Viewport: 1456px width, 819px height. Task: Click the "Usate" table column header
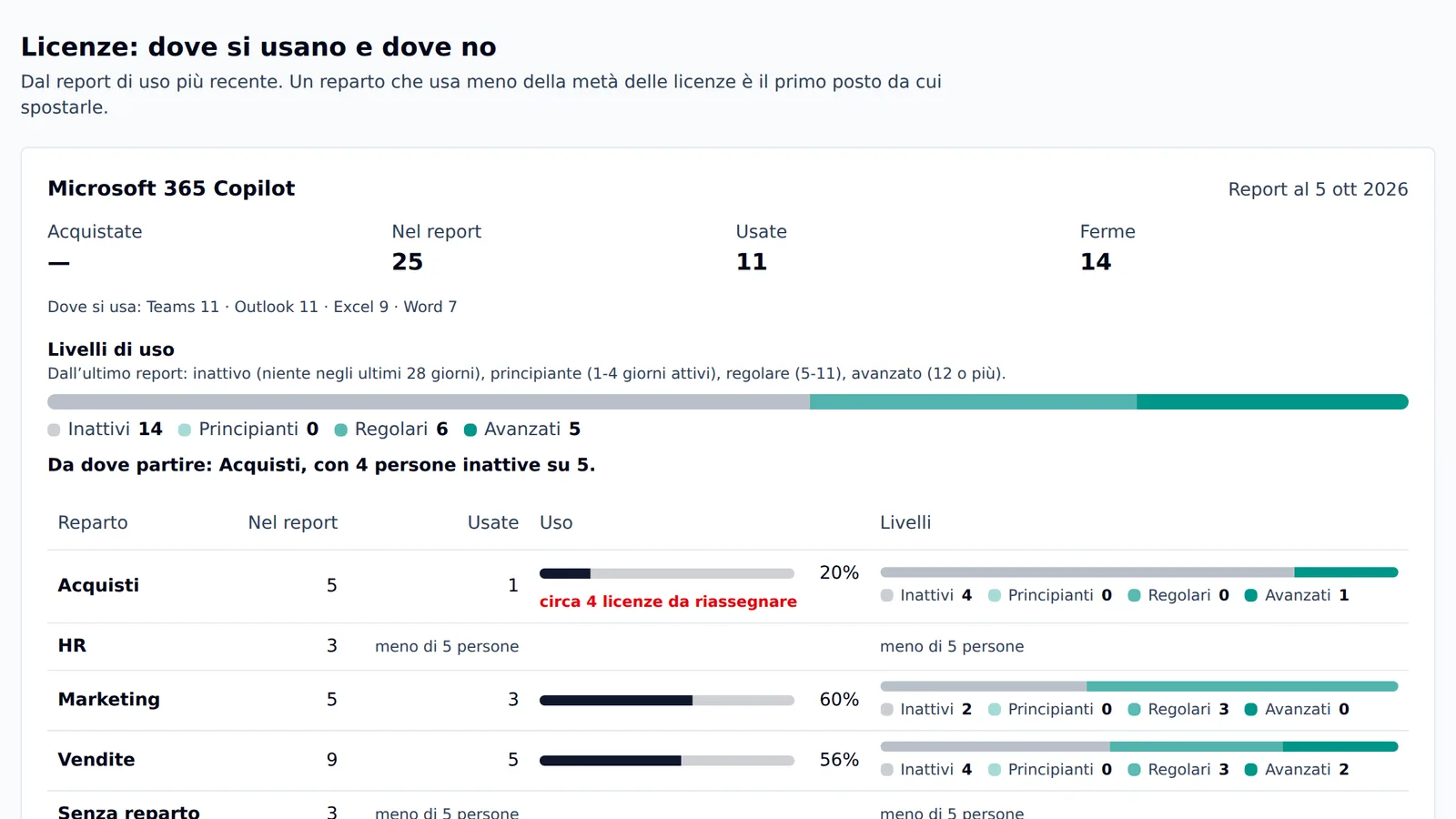[492, 522]
